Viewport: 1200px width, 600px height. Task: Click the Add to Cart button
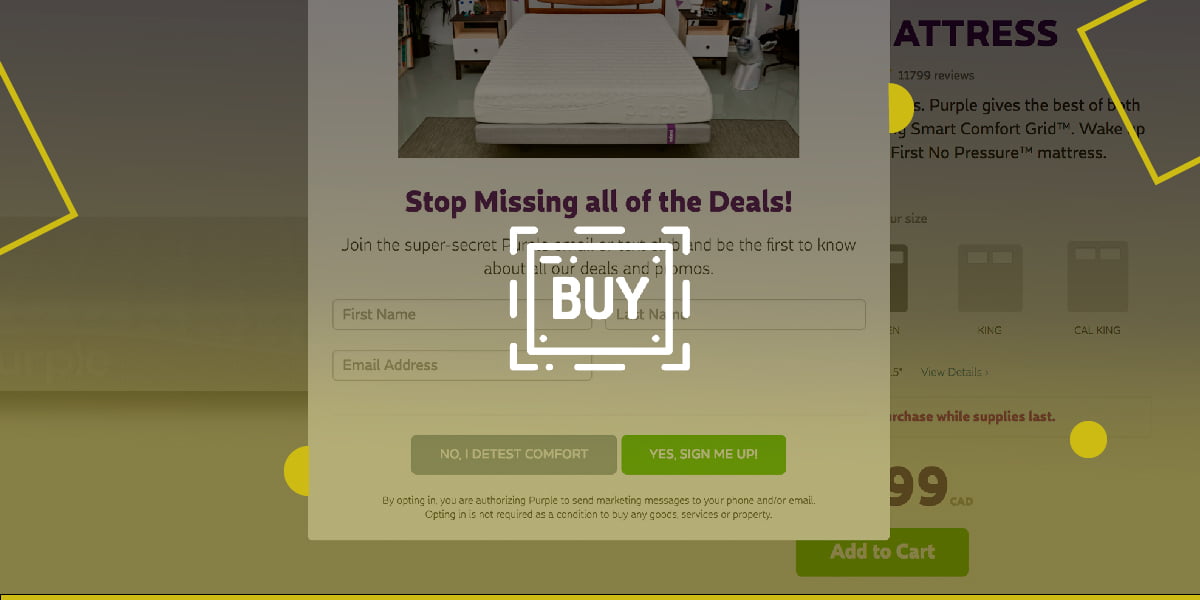(882, 552)
